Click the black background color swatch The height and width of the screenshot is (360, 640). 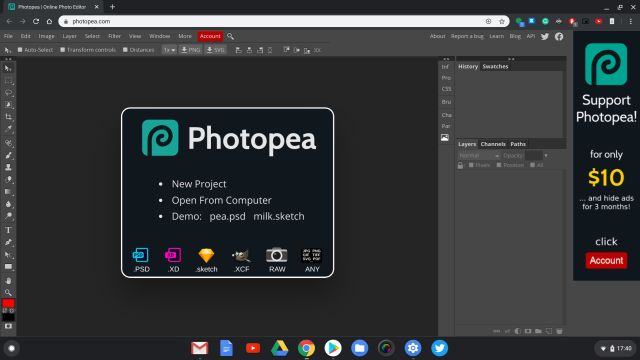click(8, 317)
